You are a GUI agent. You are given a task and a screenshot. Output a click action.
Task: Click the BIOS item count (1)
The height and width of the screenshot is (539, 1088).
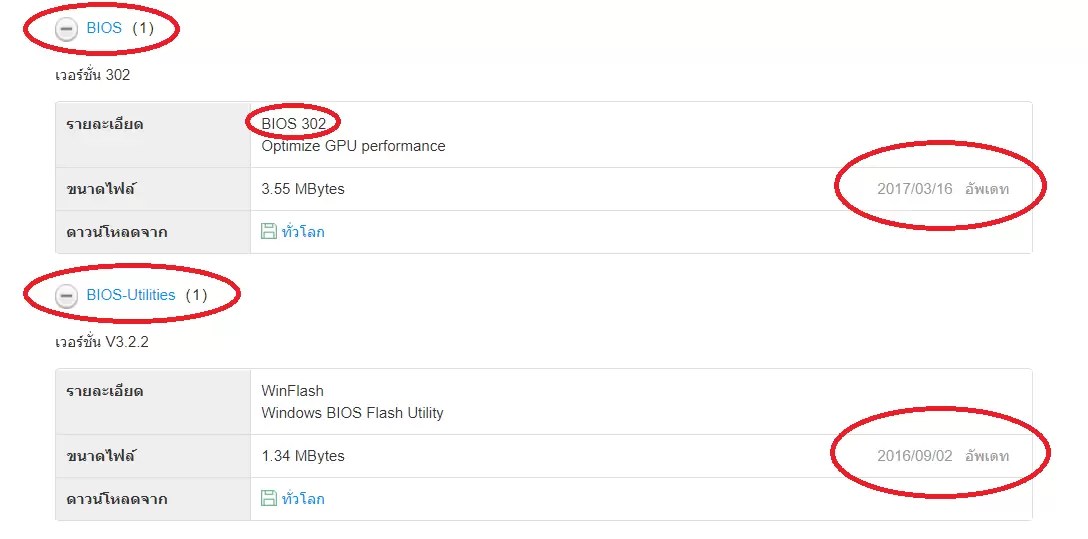pos(143,28)
